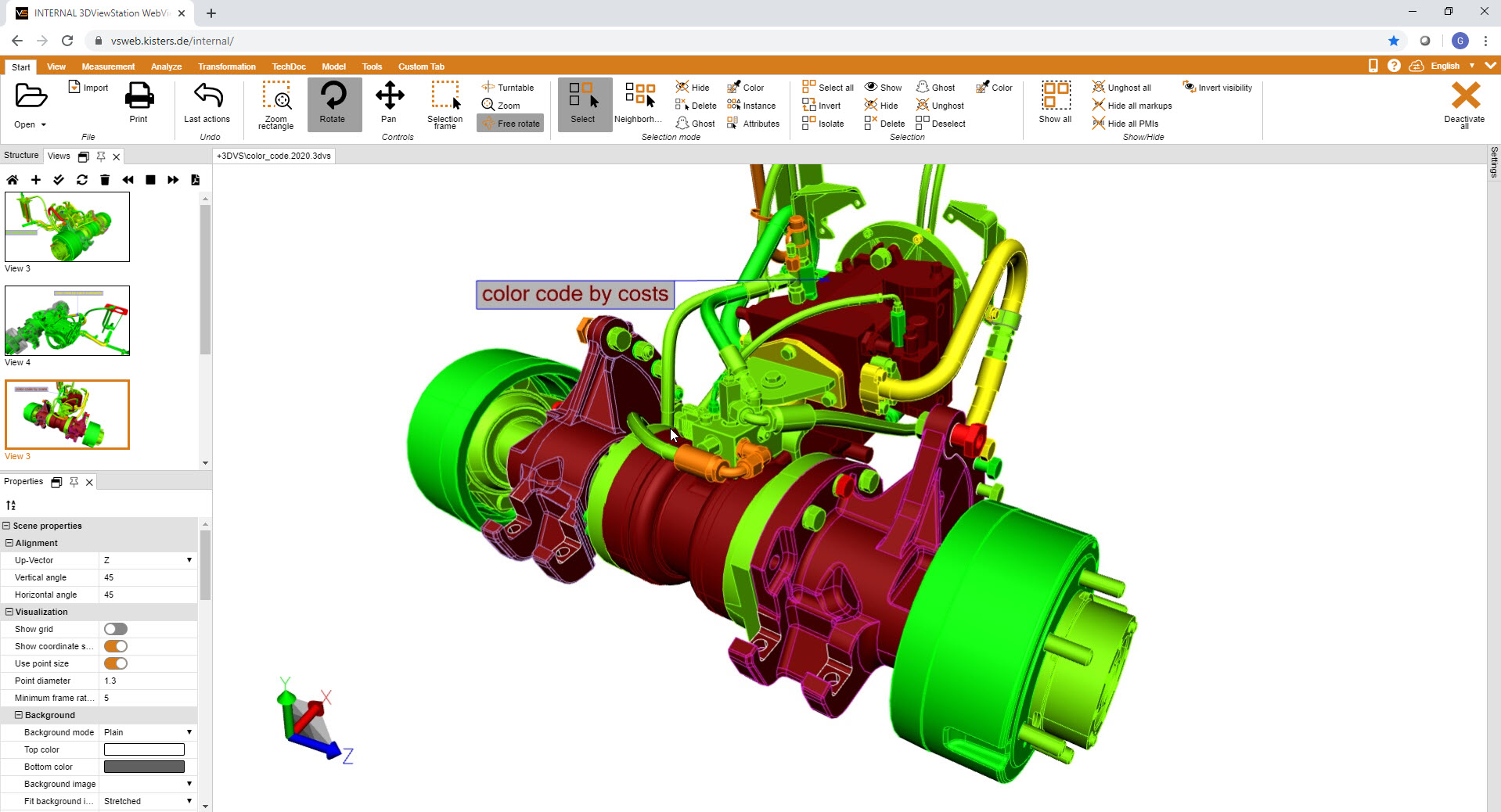Click the mobile device icon

click(x=1373, y=66)
